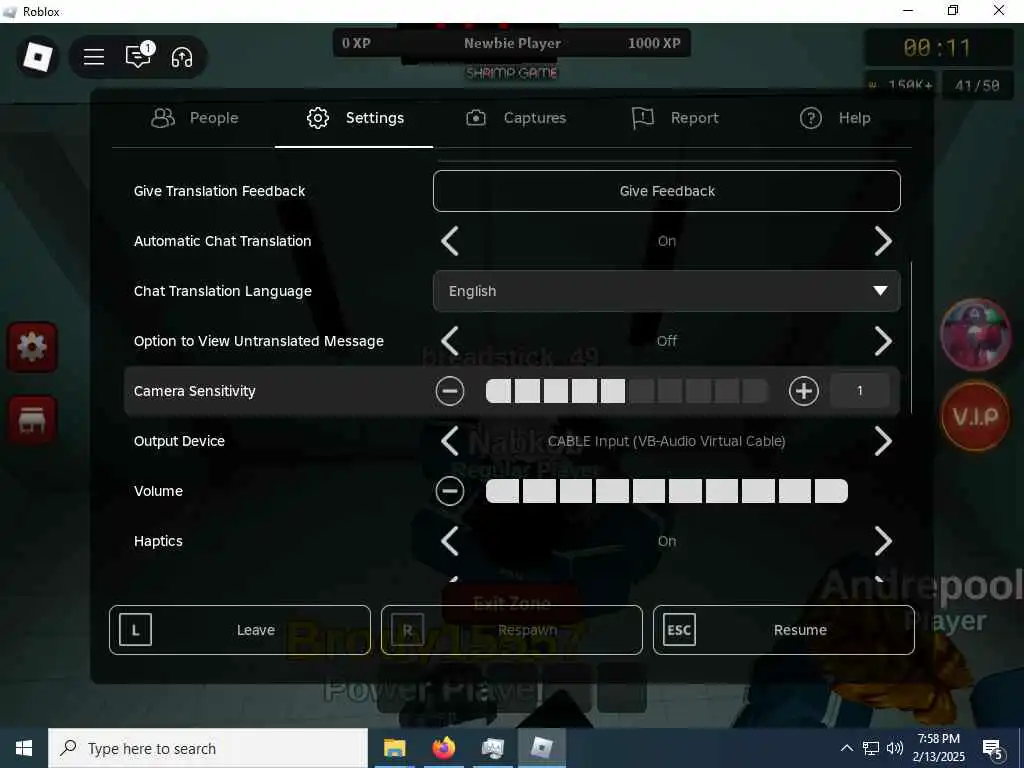Viewport: 1024px width, 768px height.
Task: Go to the Report tab
Action: 675,118
